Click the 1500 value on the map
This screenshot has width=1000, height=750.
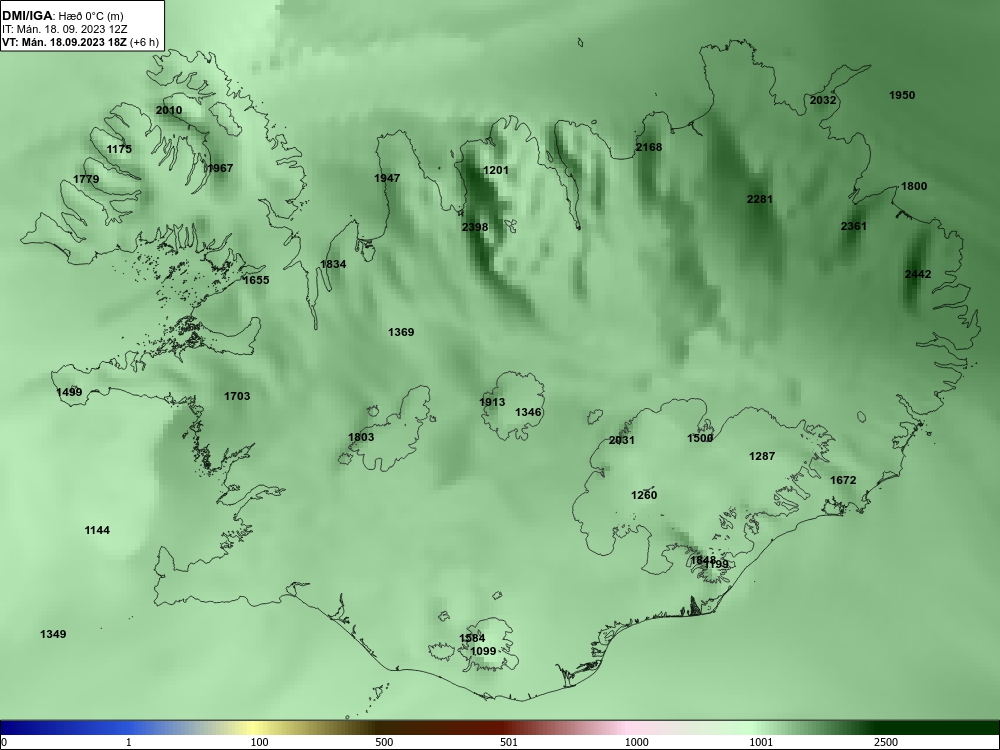[x=700, y=439]
